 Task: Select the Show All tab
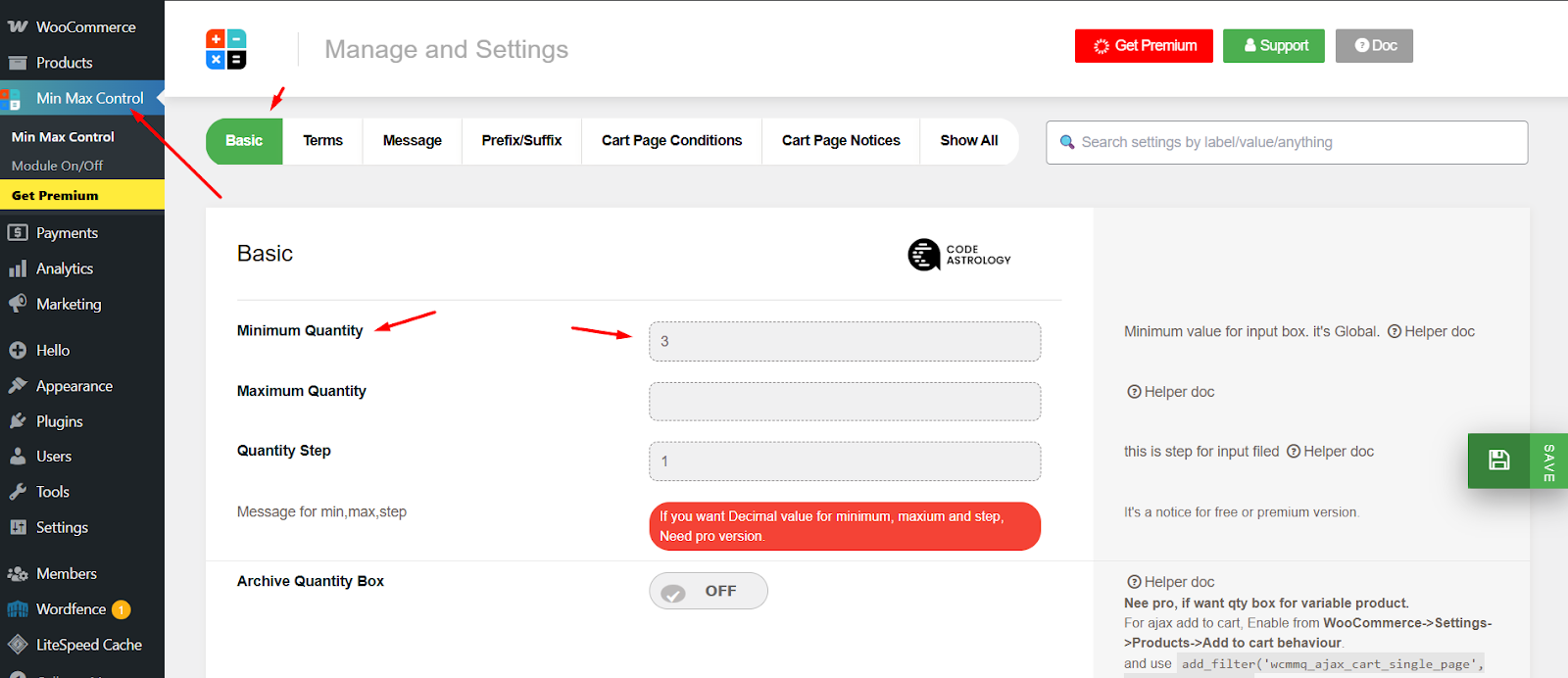(x=969, y=141)
